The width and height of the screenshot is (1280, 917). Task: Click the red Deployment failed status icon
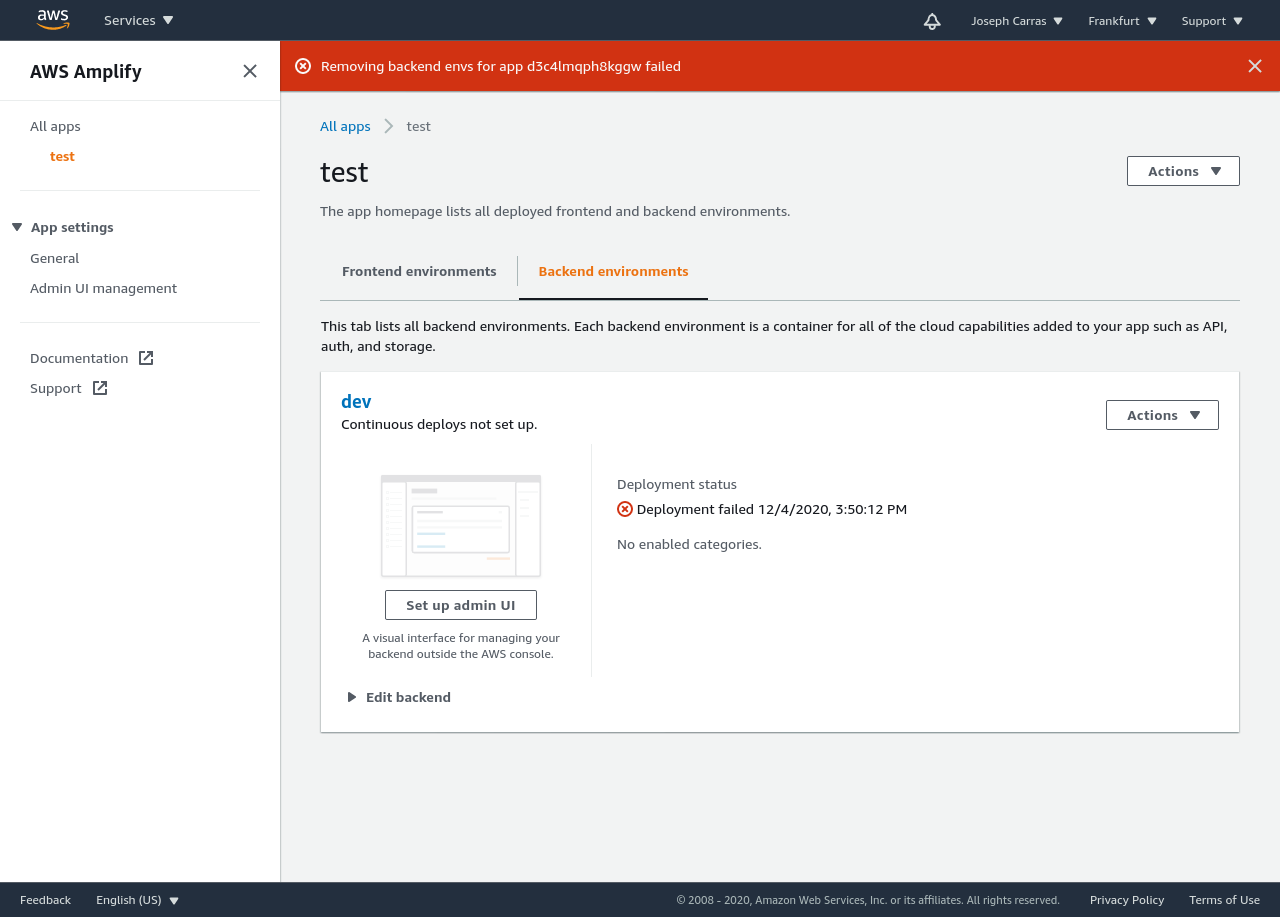click(x=624, y=509)
